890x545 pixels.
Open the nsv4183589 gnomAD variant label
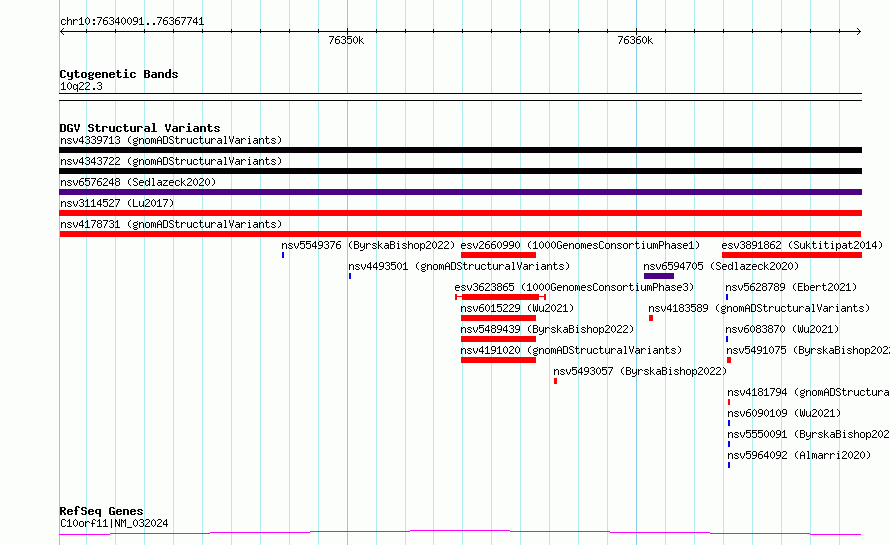click(759, 308)
